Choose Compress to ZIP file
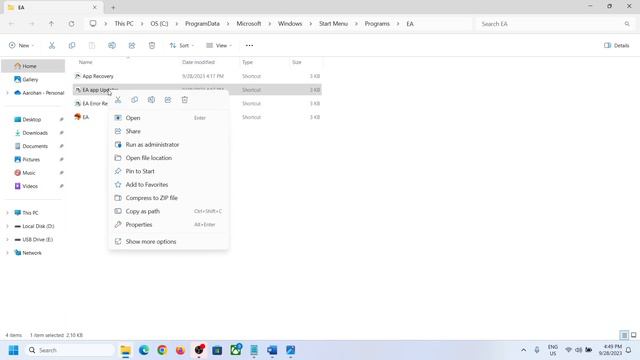The width and height of the screenshot is (640, 360). point(169,198)
